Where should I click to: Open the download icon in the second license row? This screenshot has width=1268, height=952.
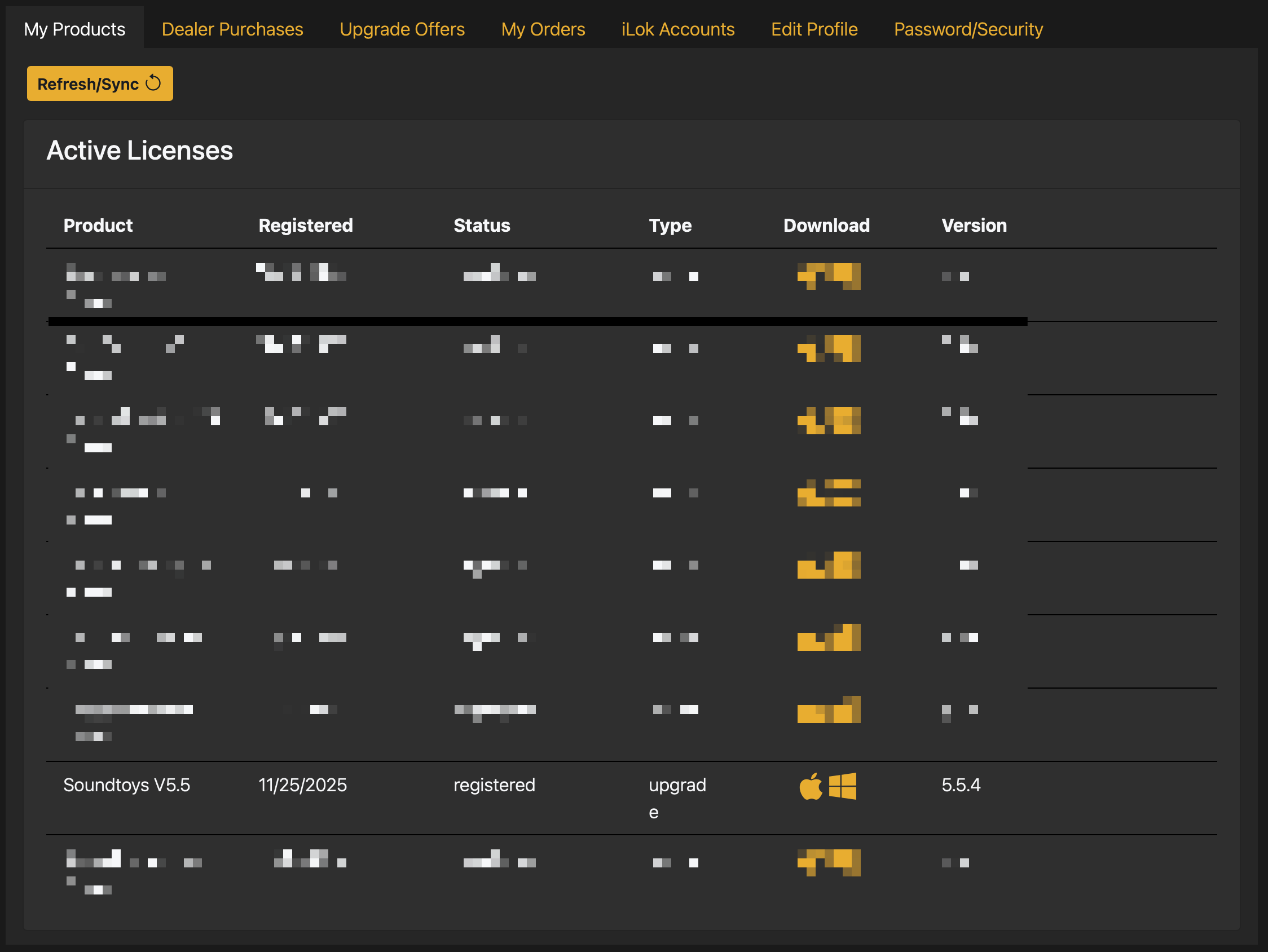829,350
